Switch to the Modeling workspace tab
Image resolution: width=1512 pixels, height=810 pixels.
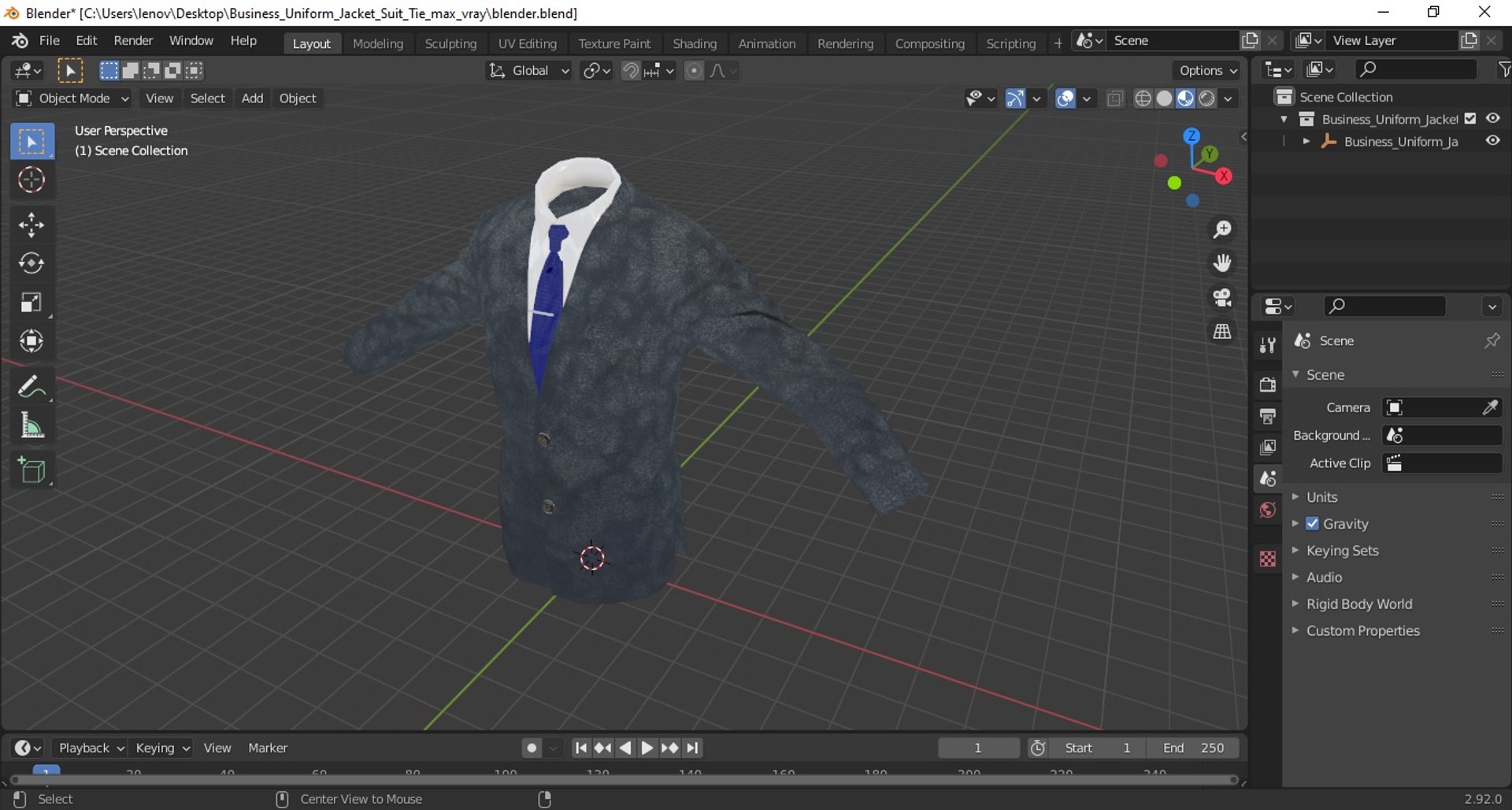tap(378, 43)
